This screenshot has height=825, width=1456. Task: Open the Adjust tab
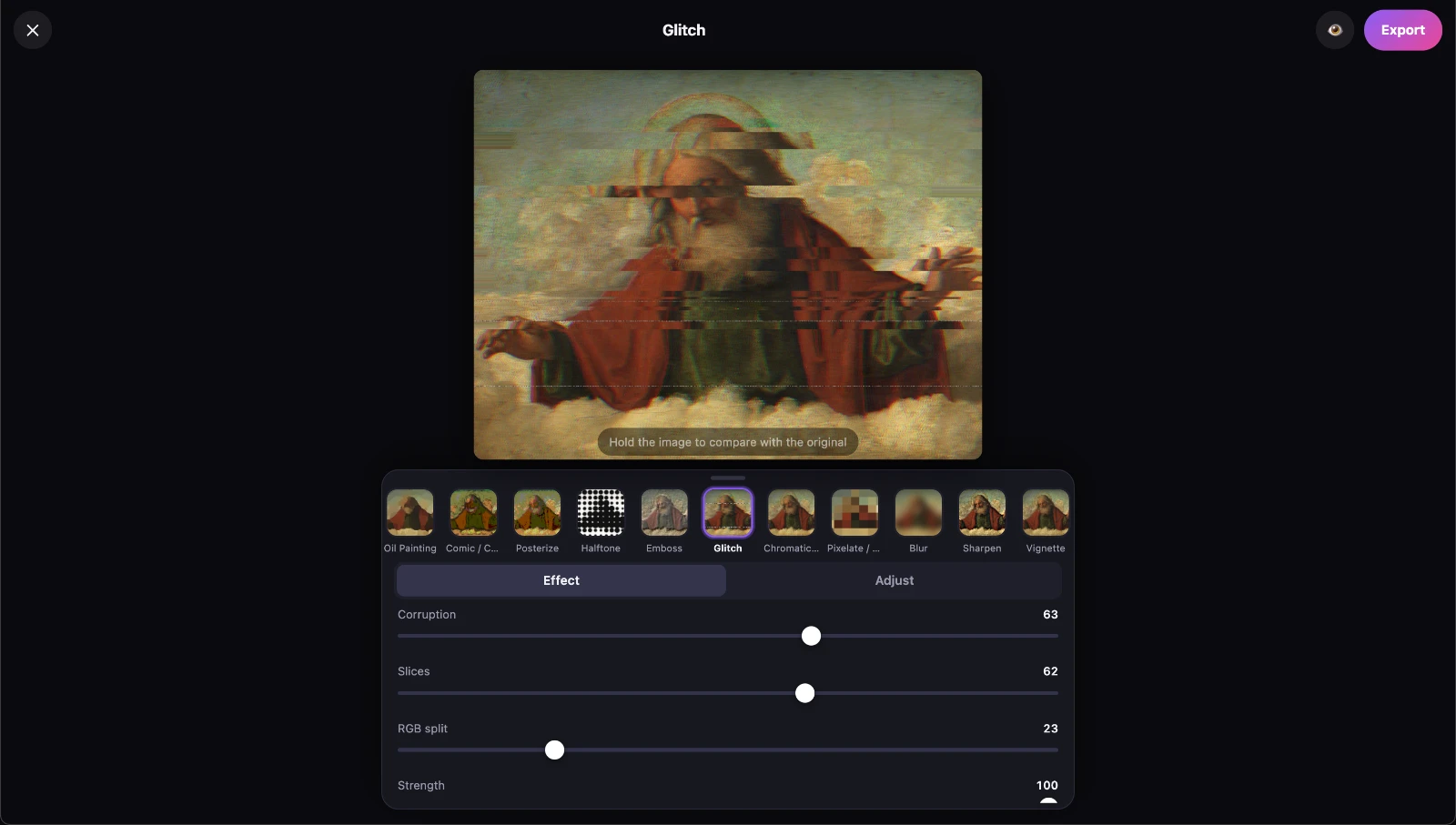click(895, 580)
